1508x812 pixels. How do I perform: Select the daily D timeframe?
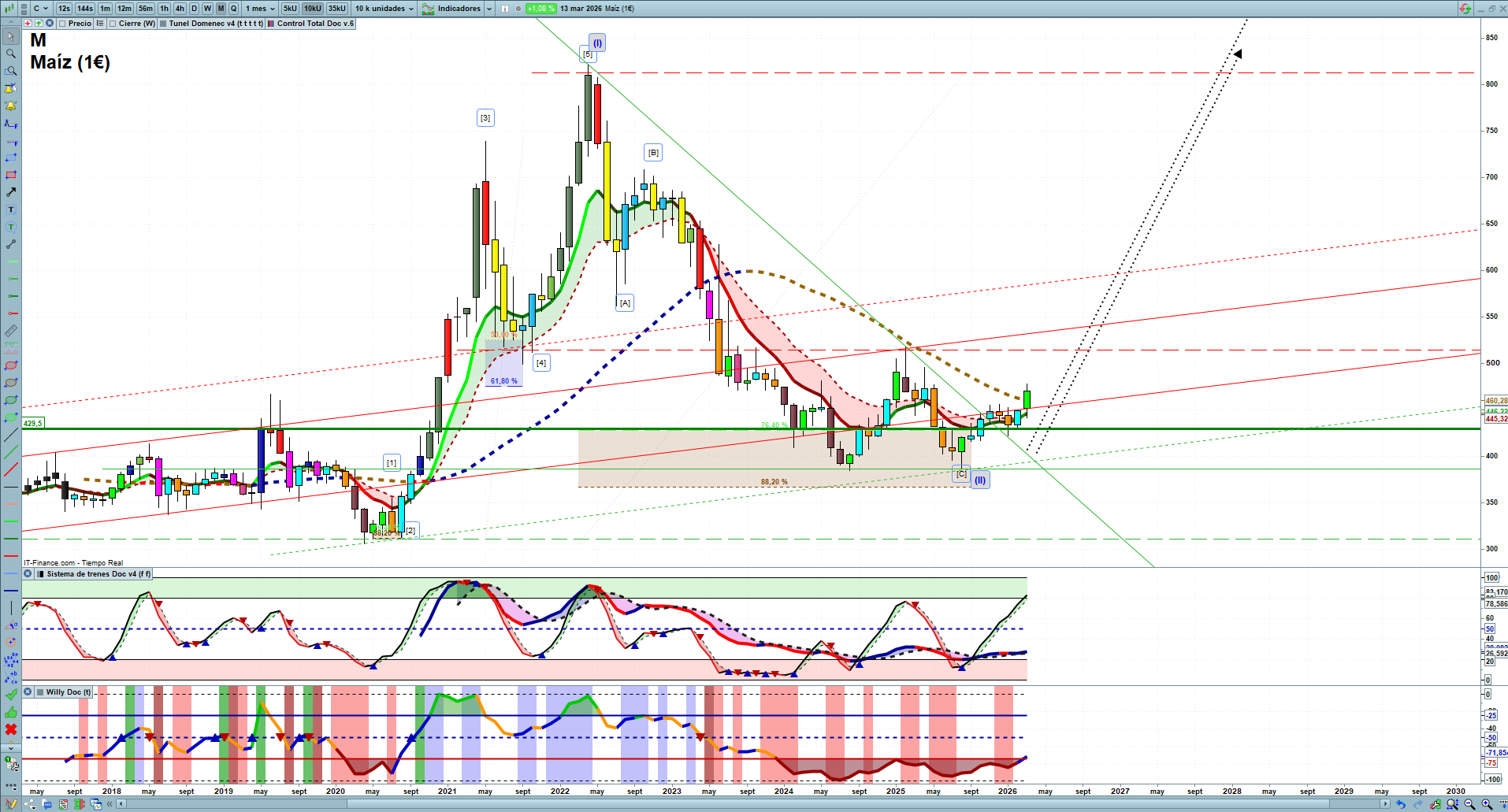[x=194, y=9]
